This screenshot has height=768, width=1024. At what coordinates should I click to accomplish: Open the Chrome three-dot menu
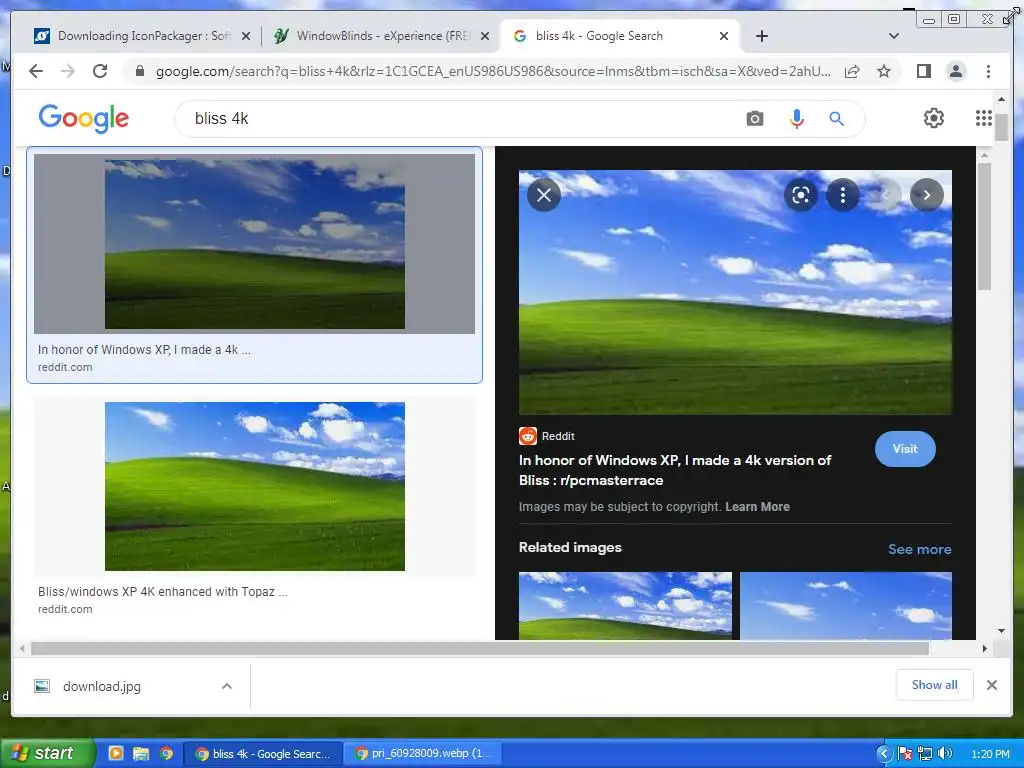click(x=988, y=71)
